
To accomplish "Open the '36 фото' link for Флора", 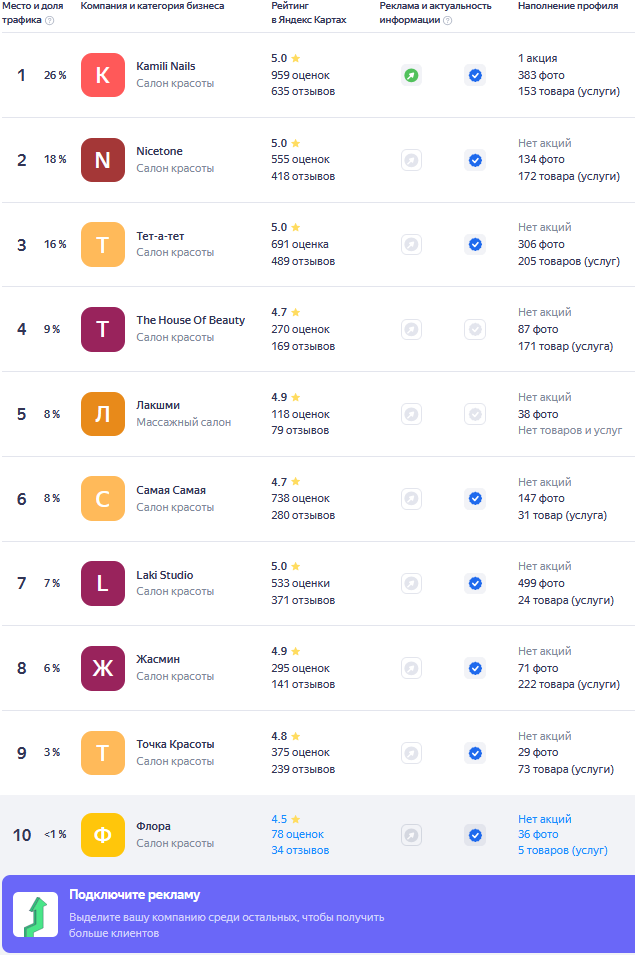I will click(538, 834).
